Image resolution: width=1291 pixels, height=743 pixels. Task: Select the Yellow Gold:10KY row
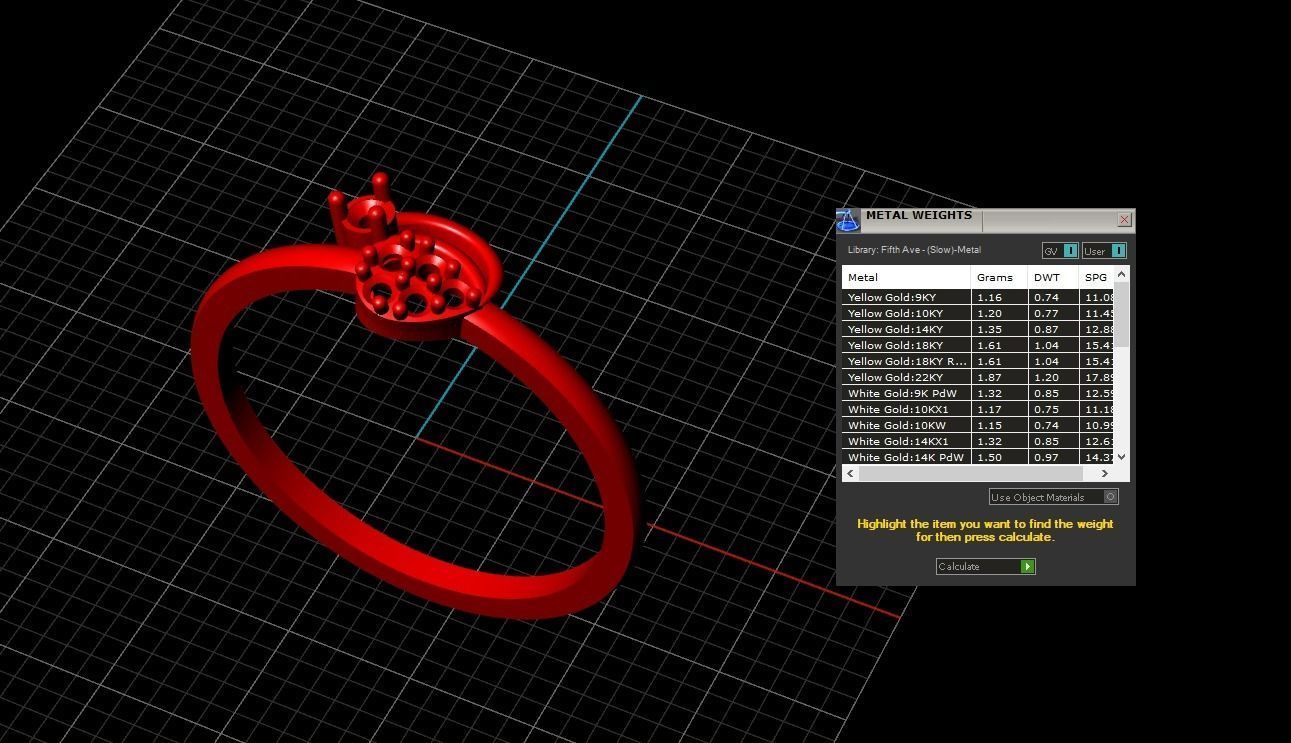(x=978, y=314)
